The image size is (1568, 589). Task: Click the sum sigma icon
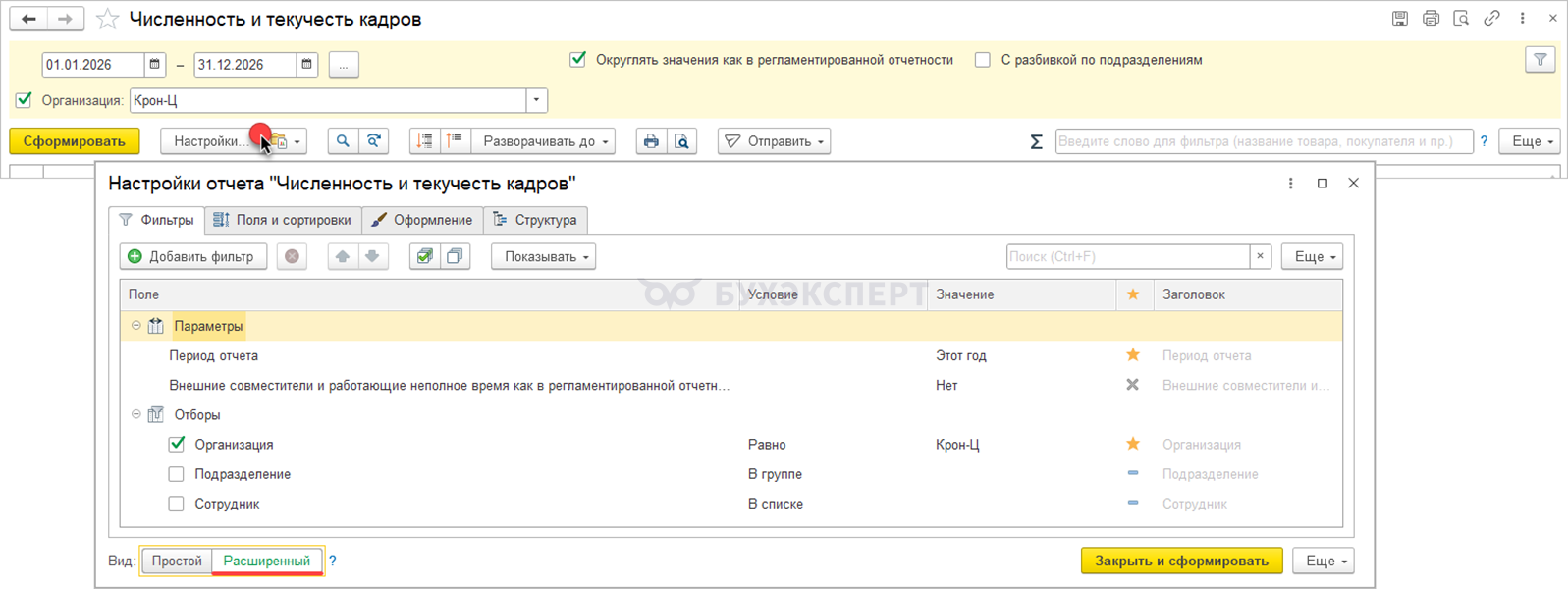[x=1036, y=141]
